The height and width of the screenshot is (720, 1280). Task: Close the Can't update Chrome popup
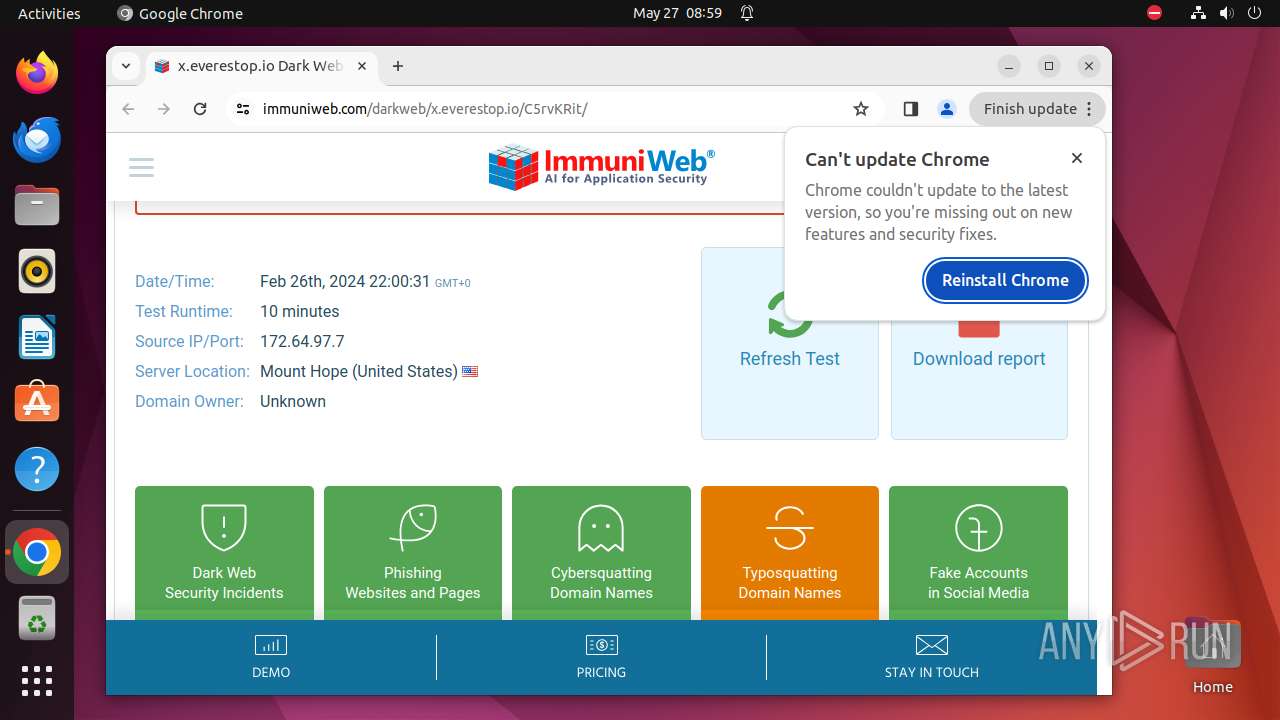1077,158
